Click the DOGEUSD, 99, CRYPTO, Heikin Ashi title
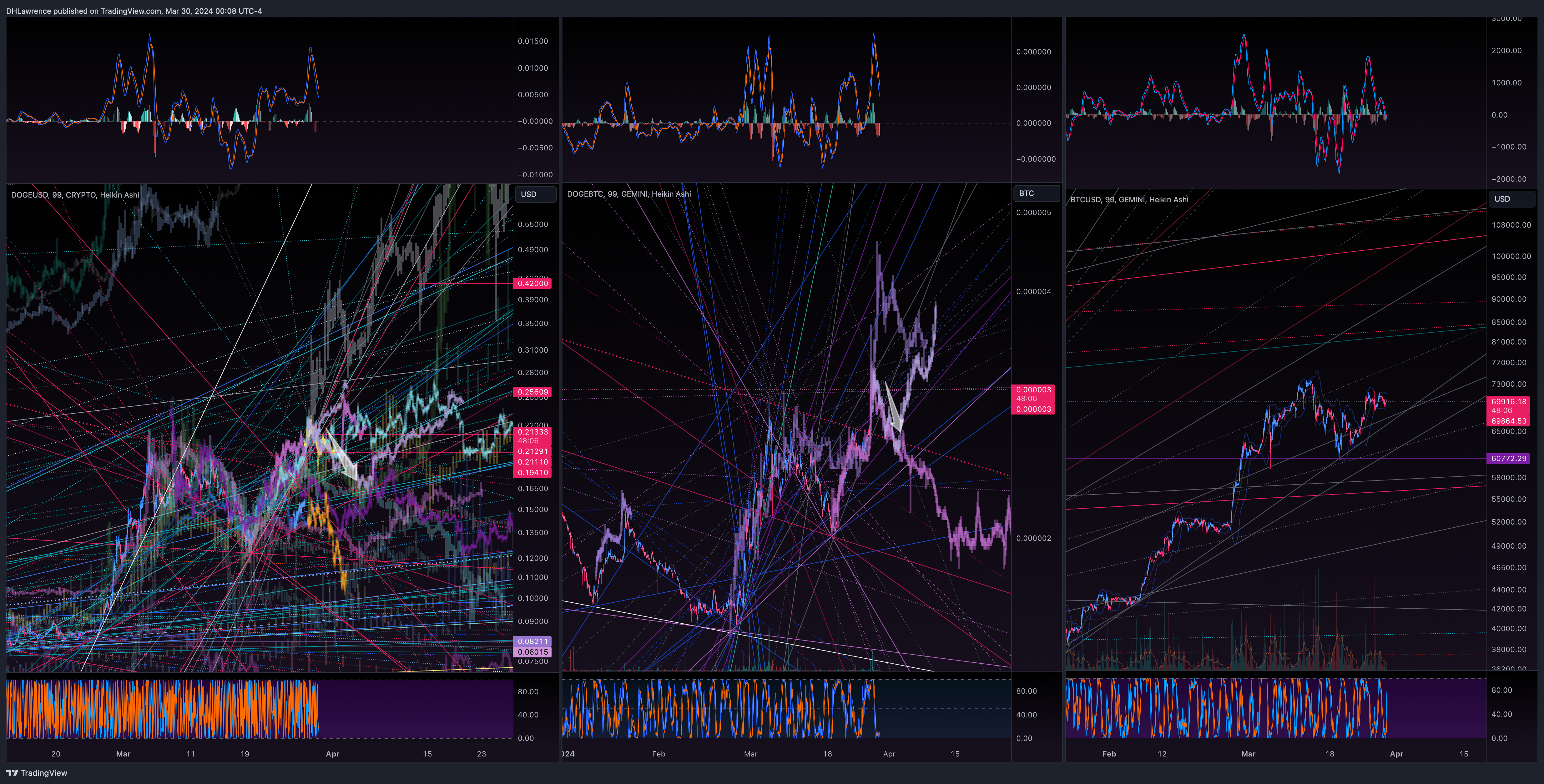This screenshot has width=1544, height=784. point(75,195)
